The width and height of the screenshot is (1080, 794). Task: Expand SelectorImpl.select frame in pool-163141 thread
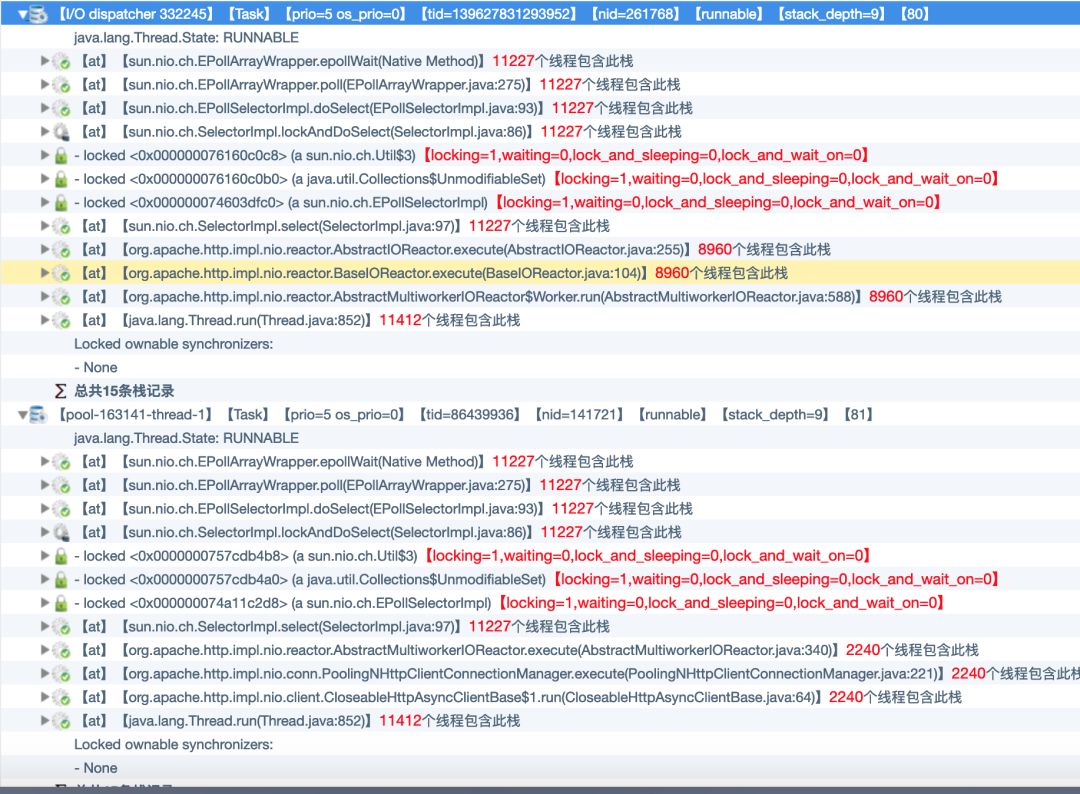(x=45, y=626)
